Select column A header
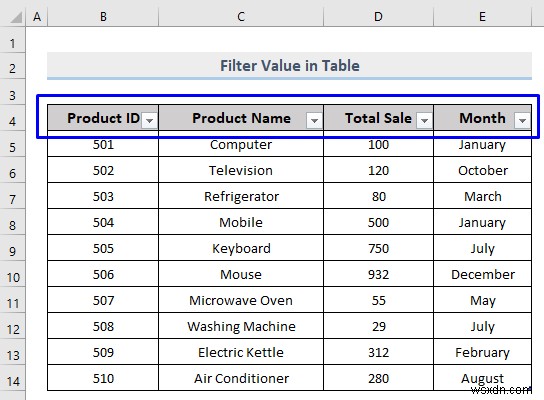 pyautogui.click(x=37, y=17)
